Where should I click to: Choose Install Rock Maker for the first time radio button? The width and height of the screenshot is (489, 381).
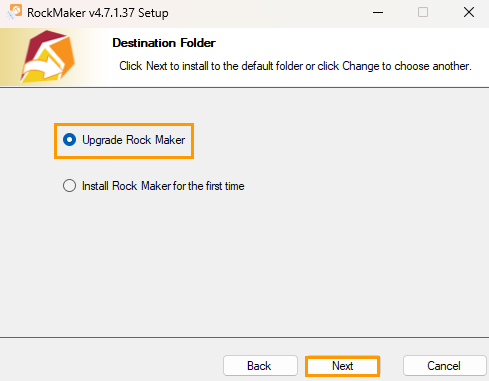(69, 186)
